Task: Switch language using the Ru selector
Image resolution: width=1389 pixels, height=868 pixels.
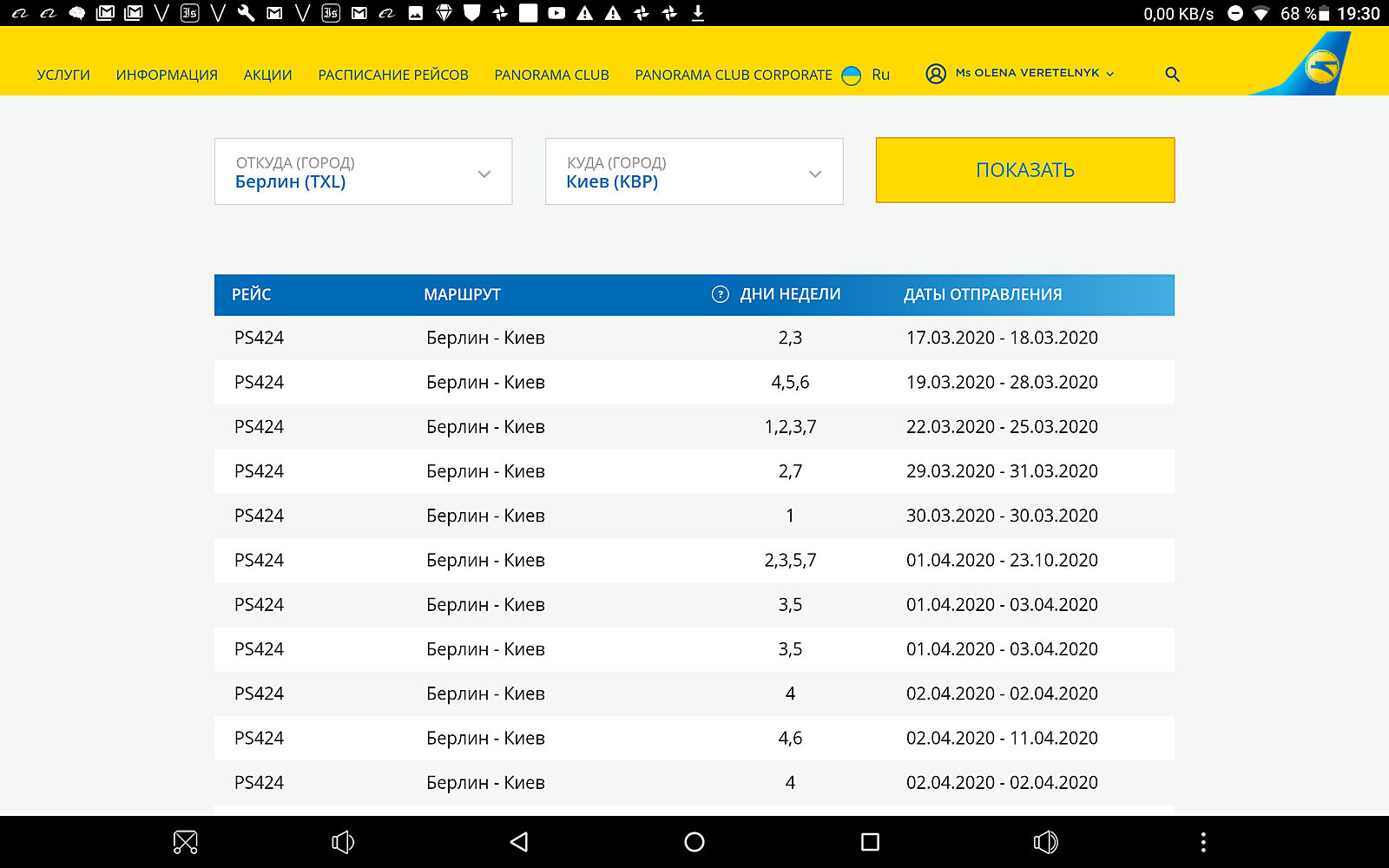Action: tap(879, 75)
